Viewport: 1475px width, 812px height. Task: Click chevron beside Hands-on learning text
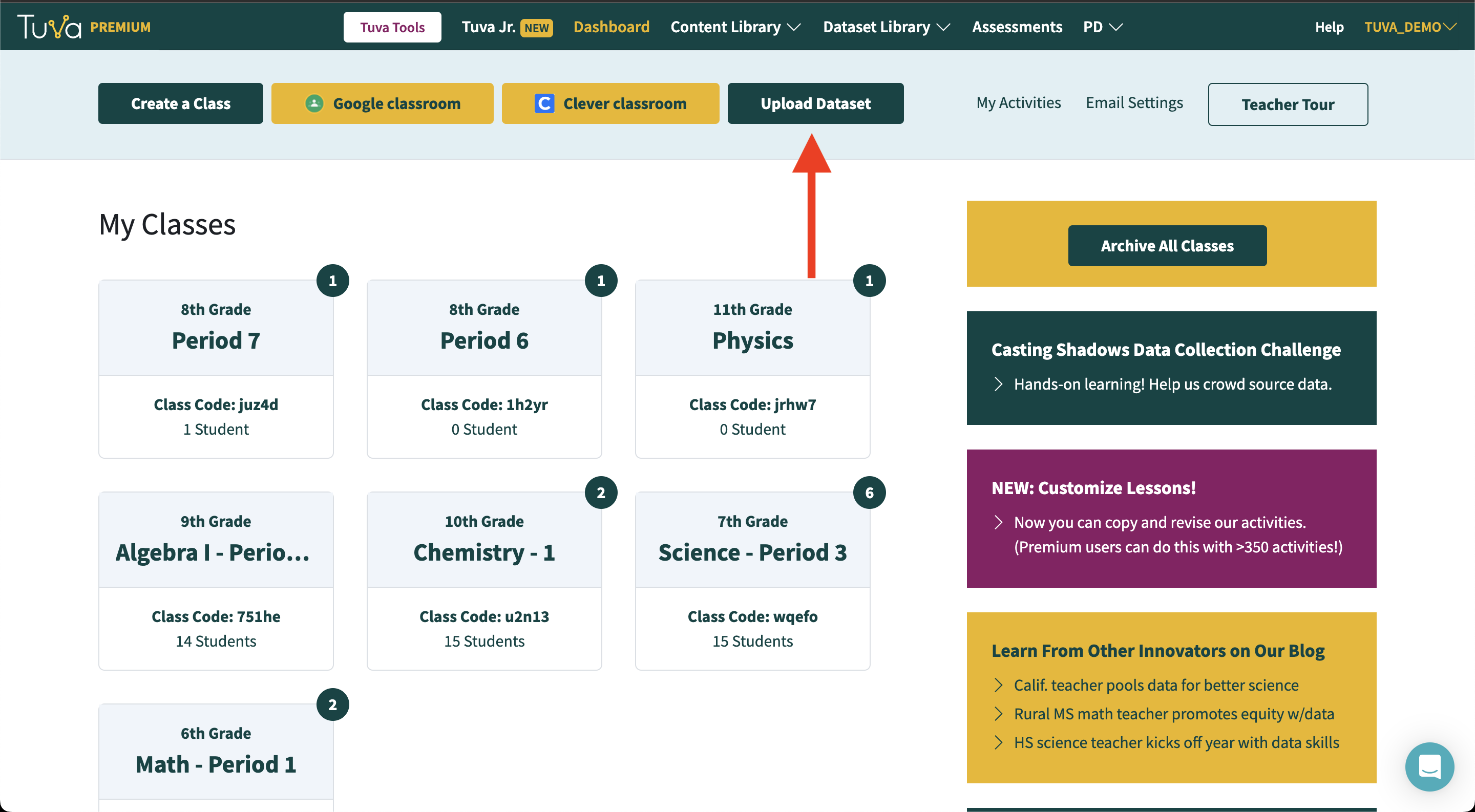[x=999, y=384]
